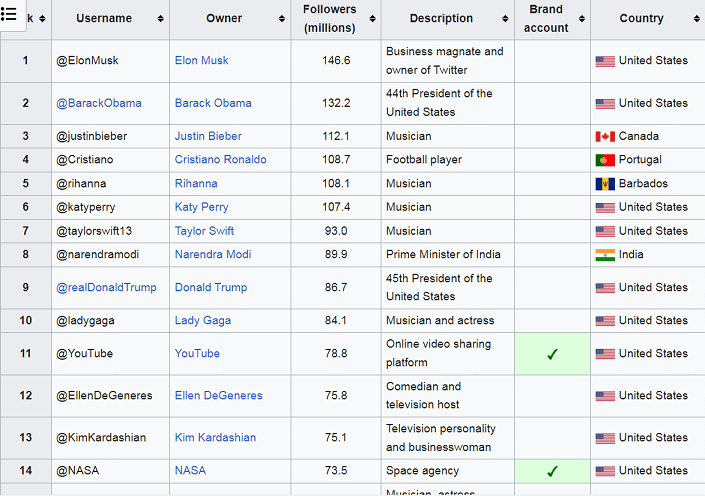Click the Portugal flag icon

click(x=605, y=160)
